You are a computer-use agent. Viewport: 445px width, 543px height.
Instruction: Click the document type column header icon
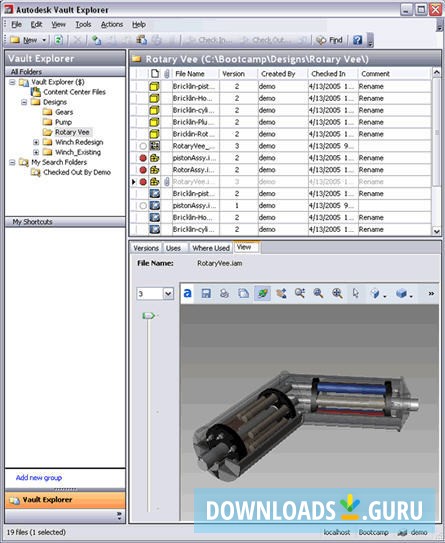click(x=155, y=73)
